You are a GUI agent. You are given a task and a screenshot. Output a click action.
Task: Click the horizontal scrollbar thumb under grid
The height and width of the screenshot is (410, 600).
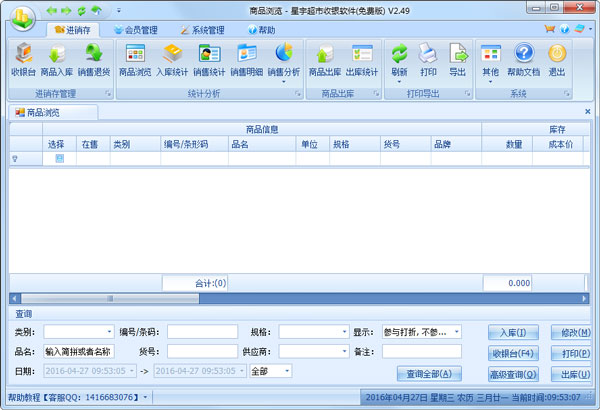point(110,299)
